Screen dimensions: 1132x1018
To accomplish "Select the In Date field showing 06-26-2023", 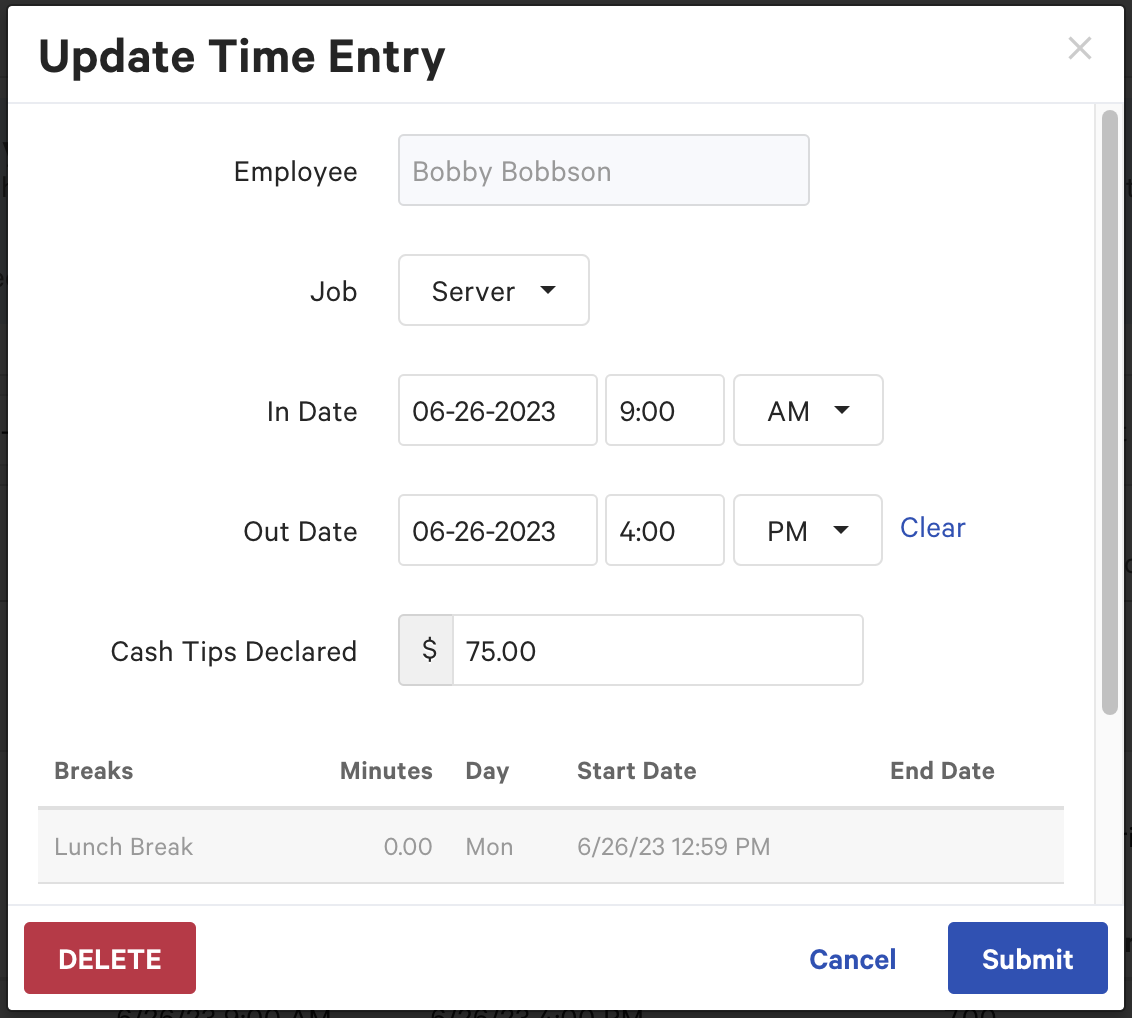I will tap(497, 410).
